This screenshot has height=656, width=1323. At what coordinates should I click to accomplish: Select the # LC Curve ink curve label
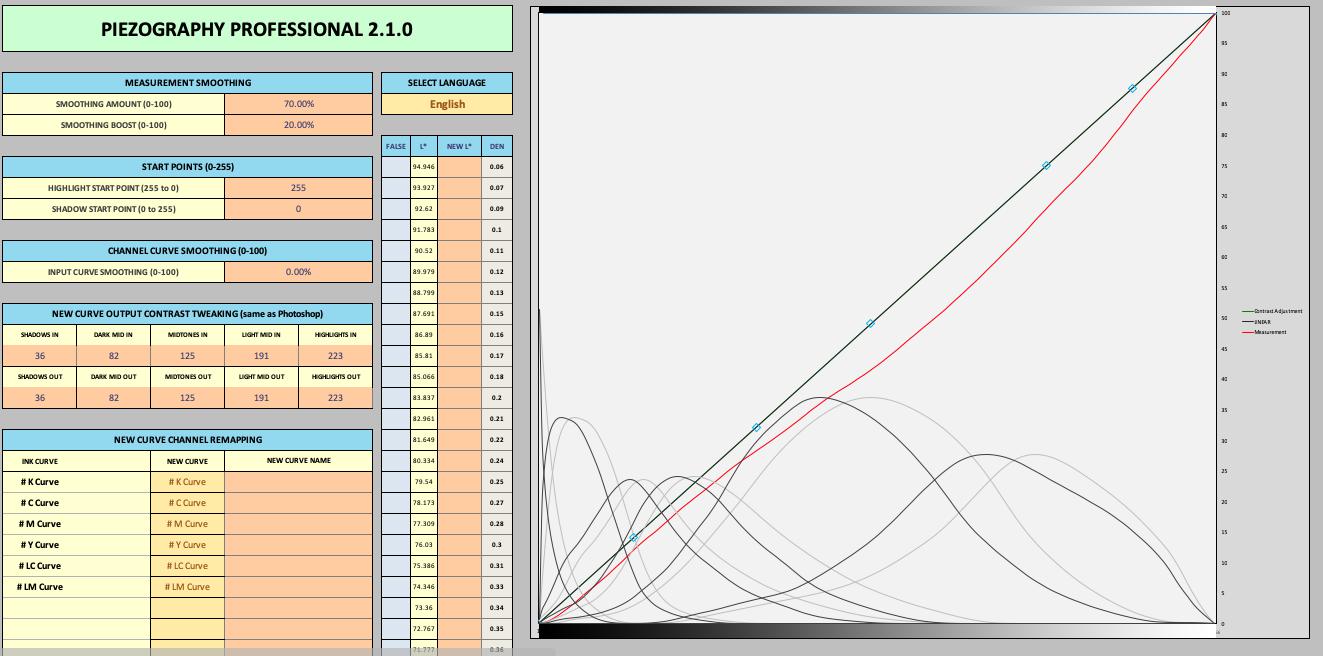point(41,566)
